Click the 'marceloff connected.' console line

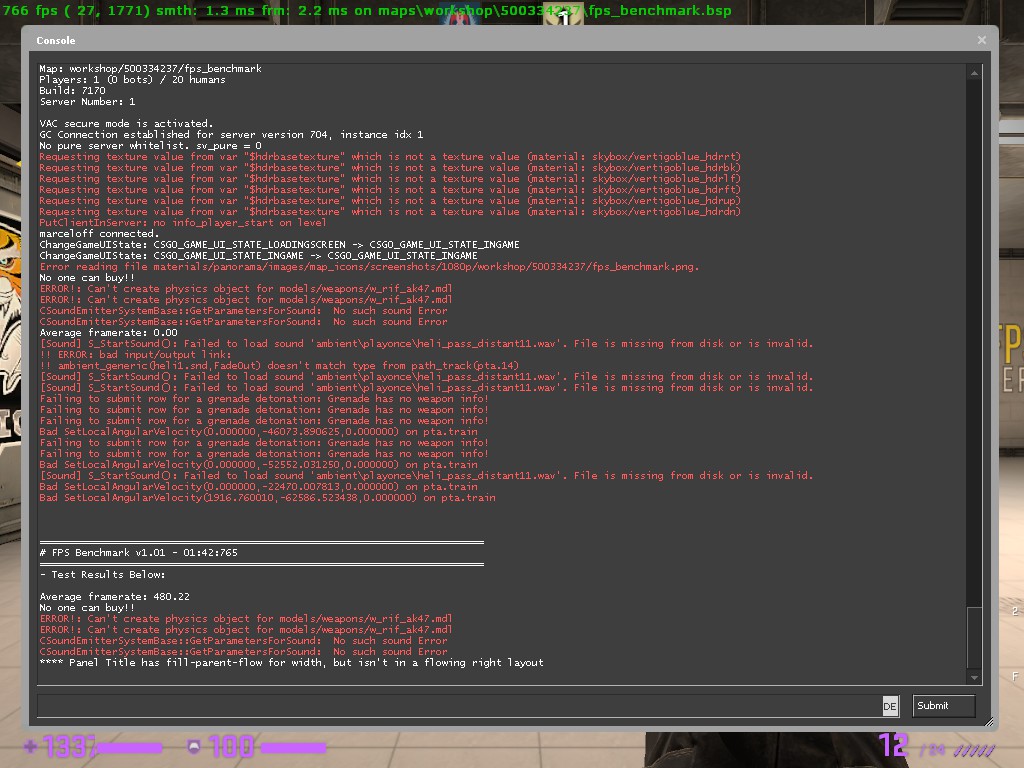pos(99,234)
